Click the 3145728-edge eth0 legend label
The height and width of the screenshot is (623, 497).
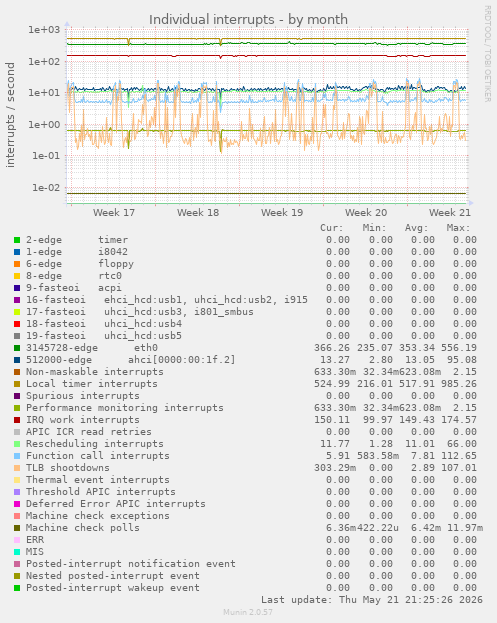92,348
